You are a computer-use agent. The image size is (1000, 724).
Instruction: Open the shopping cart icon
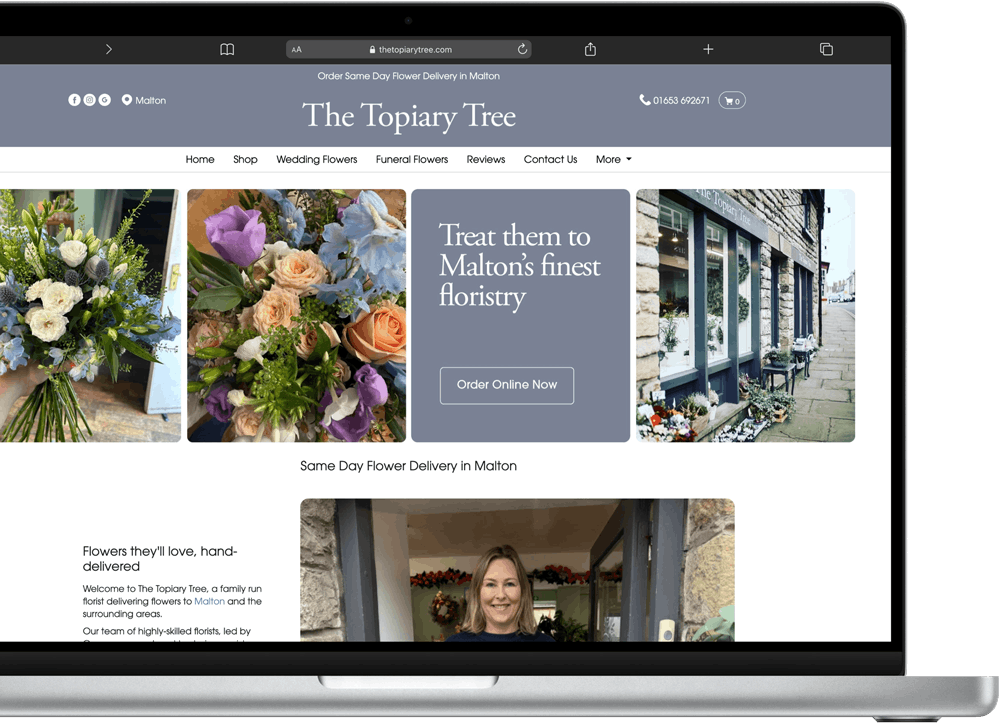[x=732, y=100]
